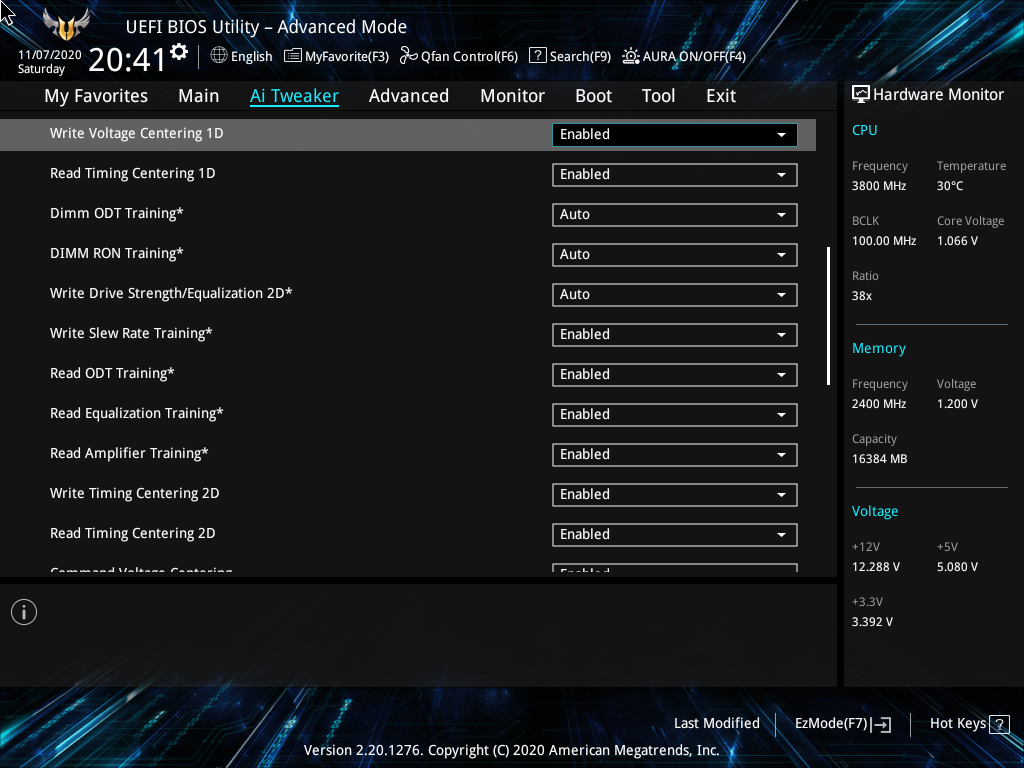Image resolution: width=1024 pixels, height=768 pixels.
Task: Open MyFavorite(F3) list
Action: click(x=336, y=56)
